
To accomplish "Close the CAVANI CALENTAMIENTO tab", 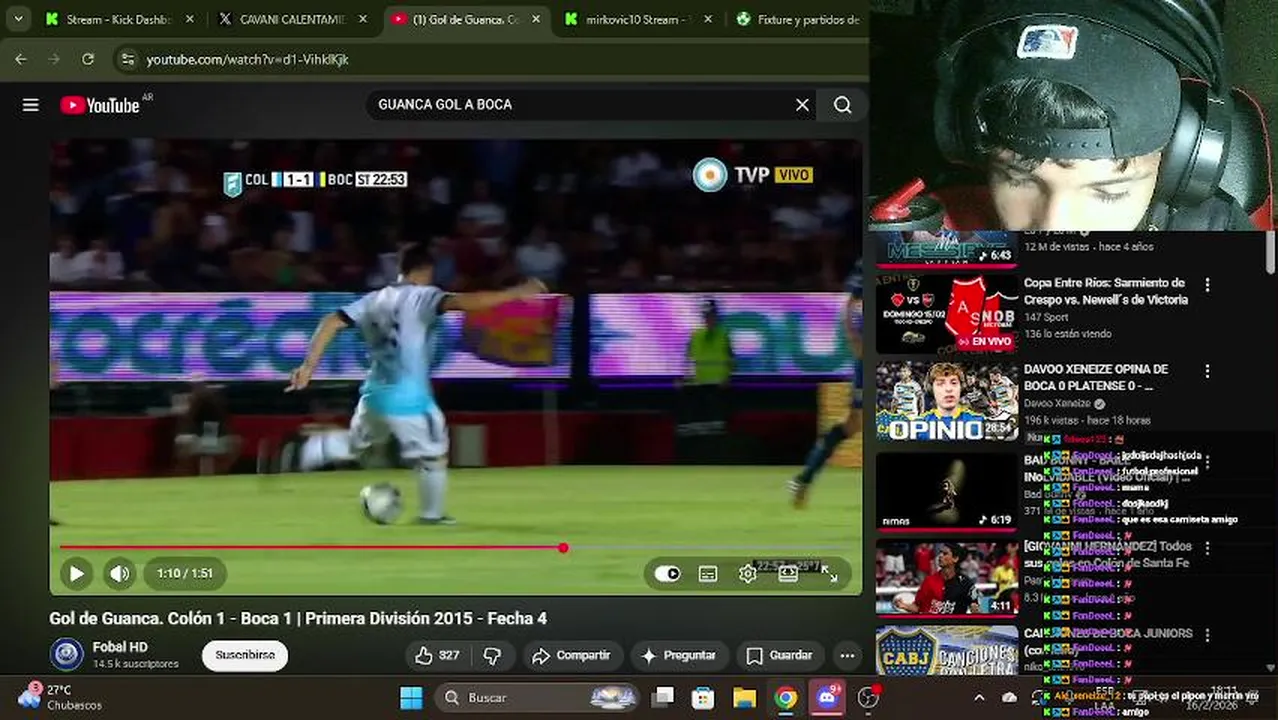I will pyautogui.click(x=363, y=19).
